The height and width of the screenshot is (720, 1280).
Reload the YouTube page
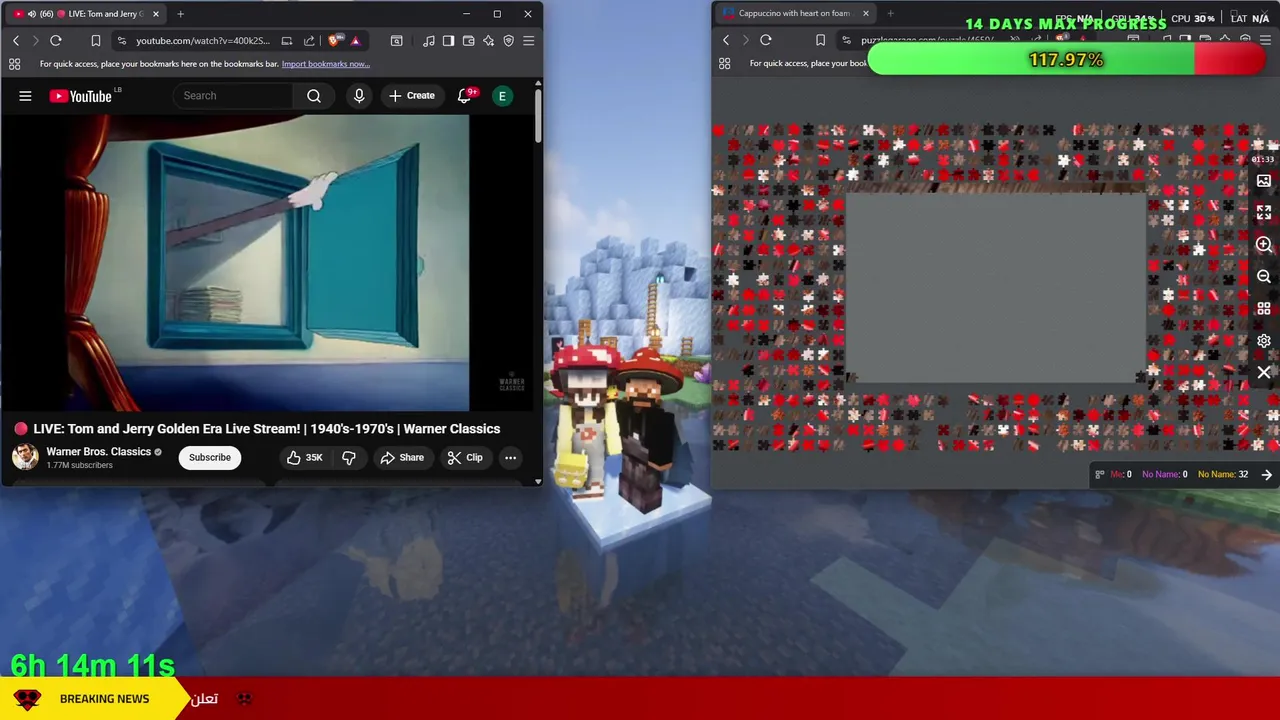pos(56,41)
